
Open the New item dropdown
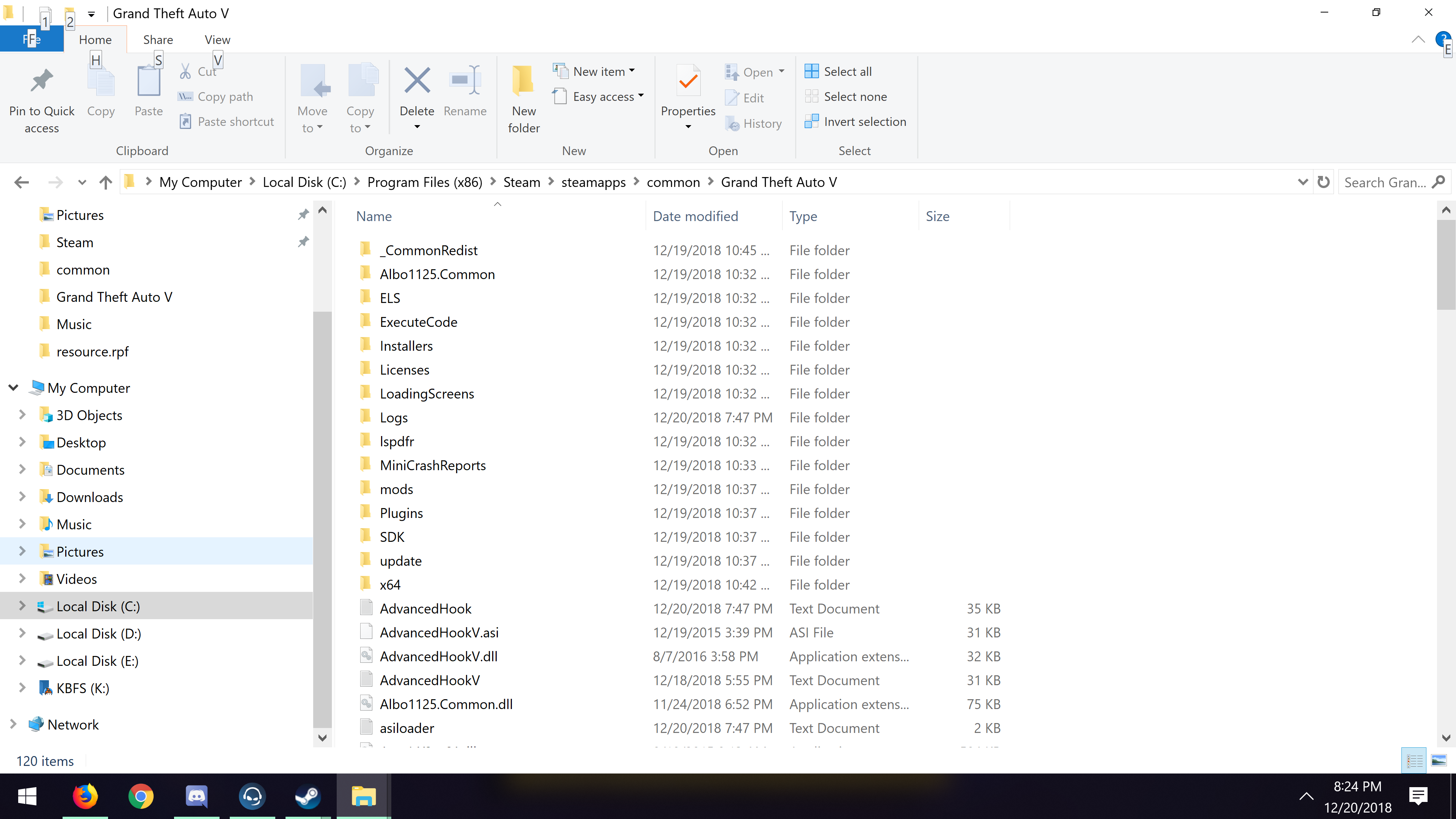(x=599, y=71)
